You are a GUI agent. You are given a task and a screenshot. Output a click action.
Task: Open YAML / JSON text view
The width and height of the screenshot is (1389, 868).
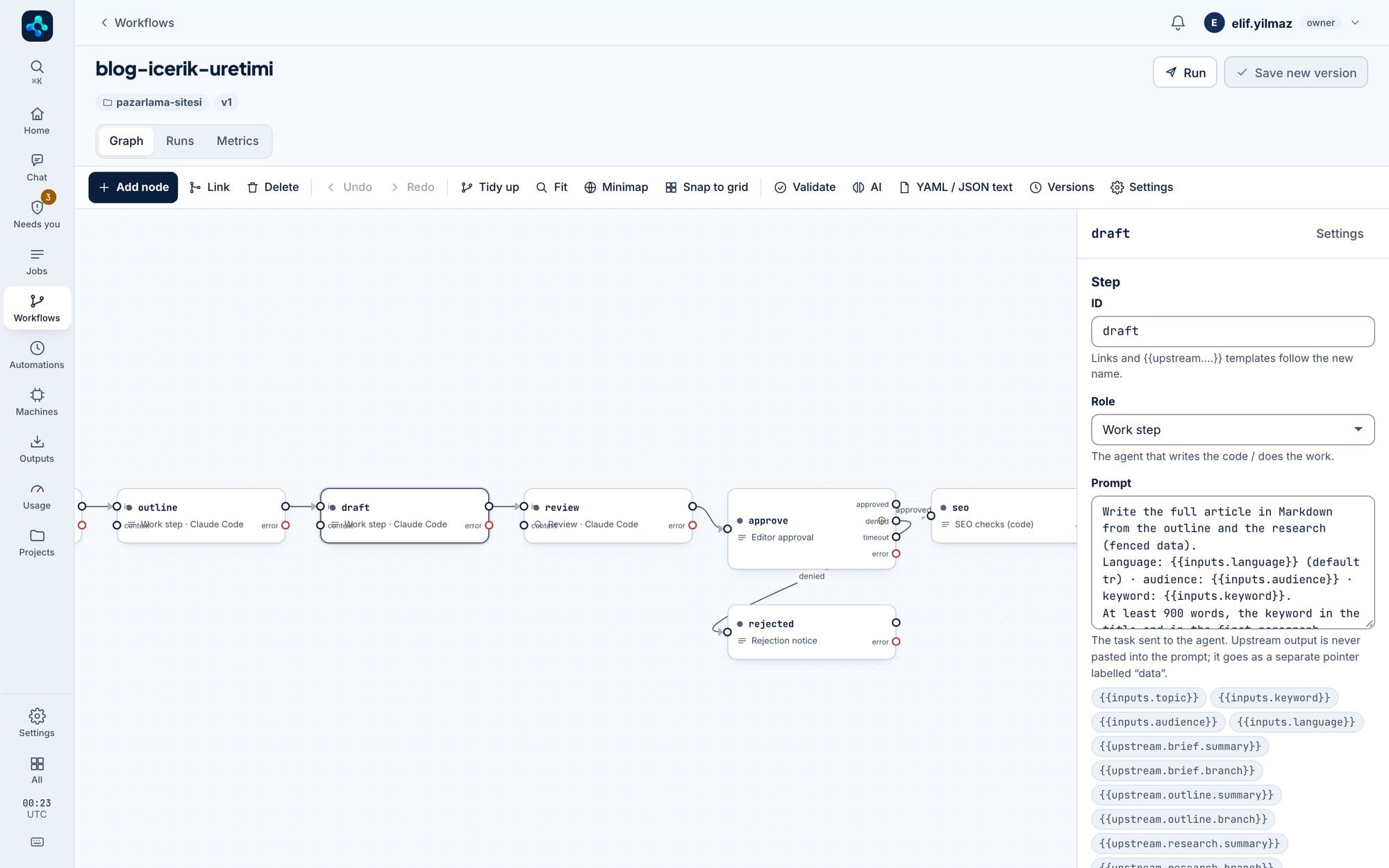(x=956, y=187)
